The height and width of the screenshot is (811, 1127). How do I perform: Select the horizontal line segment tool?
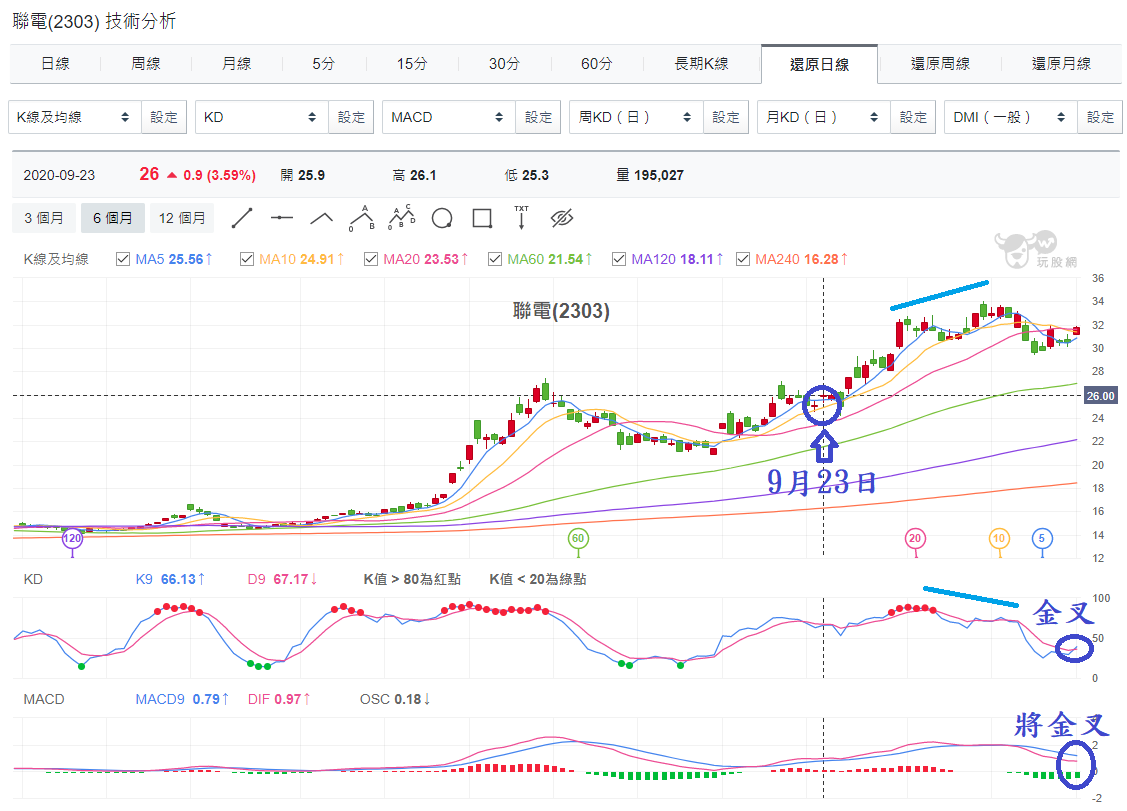pyautogui.click(x=282, y=218)
